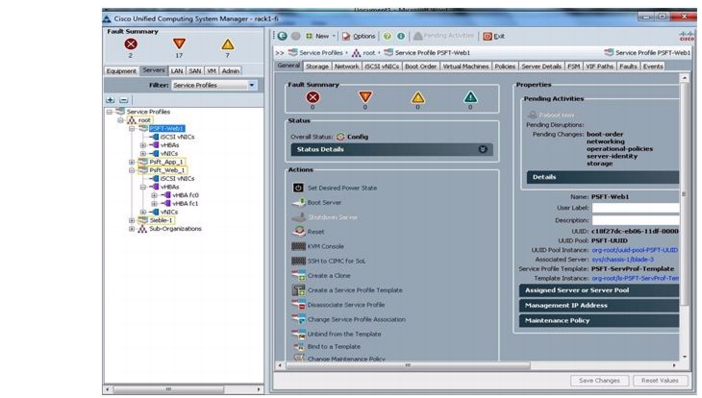Click the teal Info icon in toolbar
Image resolution: width=702 pixels, height=398 pixels.
point(401,36)
